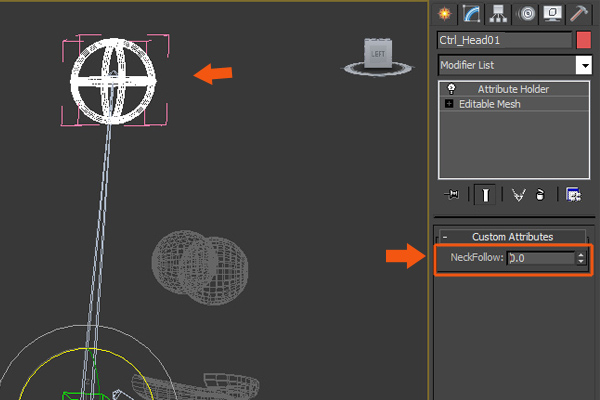
Task: Click Remove Modifier from stack icon
Action: 540,195
